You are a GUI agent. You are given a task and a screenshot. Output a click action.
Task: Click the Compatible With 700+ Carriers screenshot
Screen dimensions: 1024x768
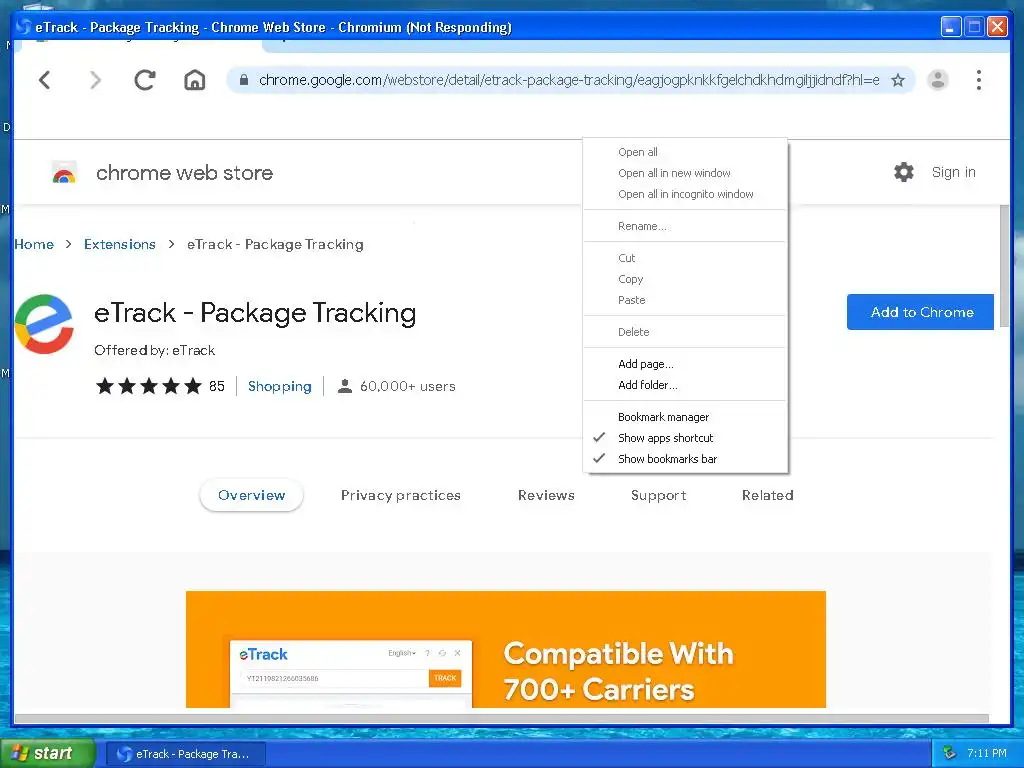coord(505,649)
